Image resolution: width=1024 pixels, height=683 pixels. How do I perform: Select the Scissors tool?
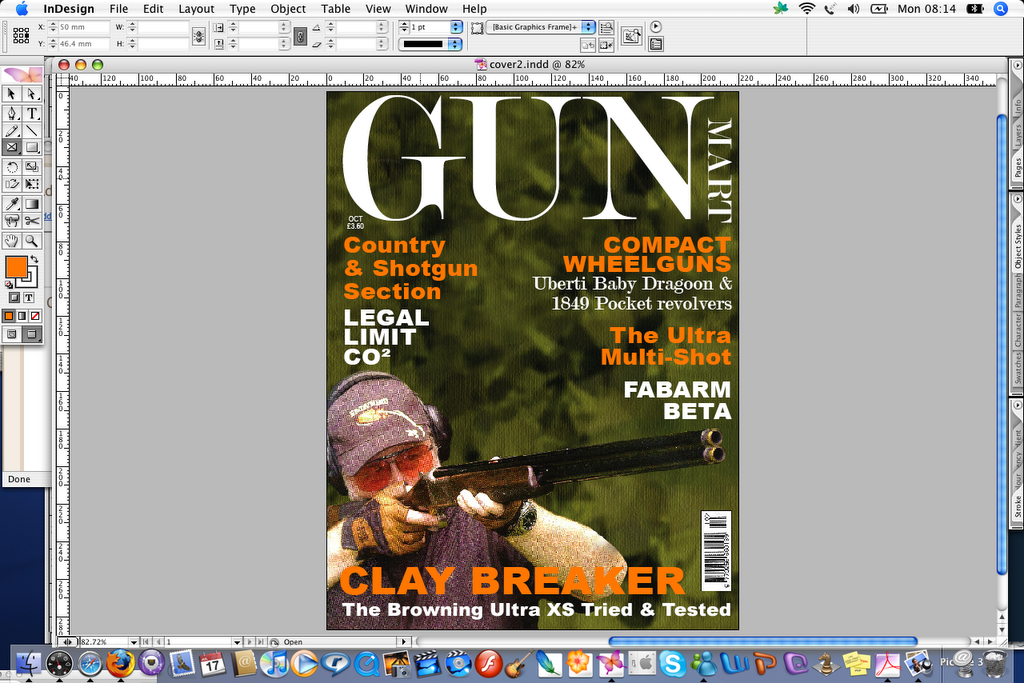31,221
